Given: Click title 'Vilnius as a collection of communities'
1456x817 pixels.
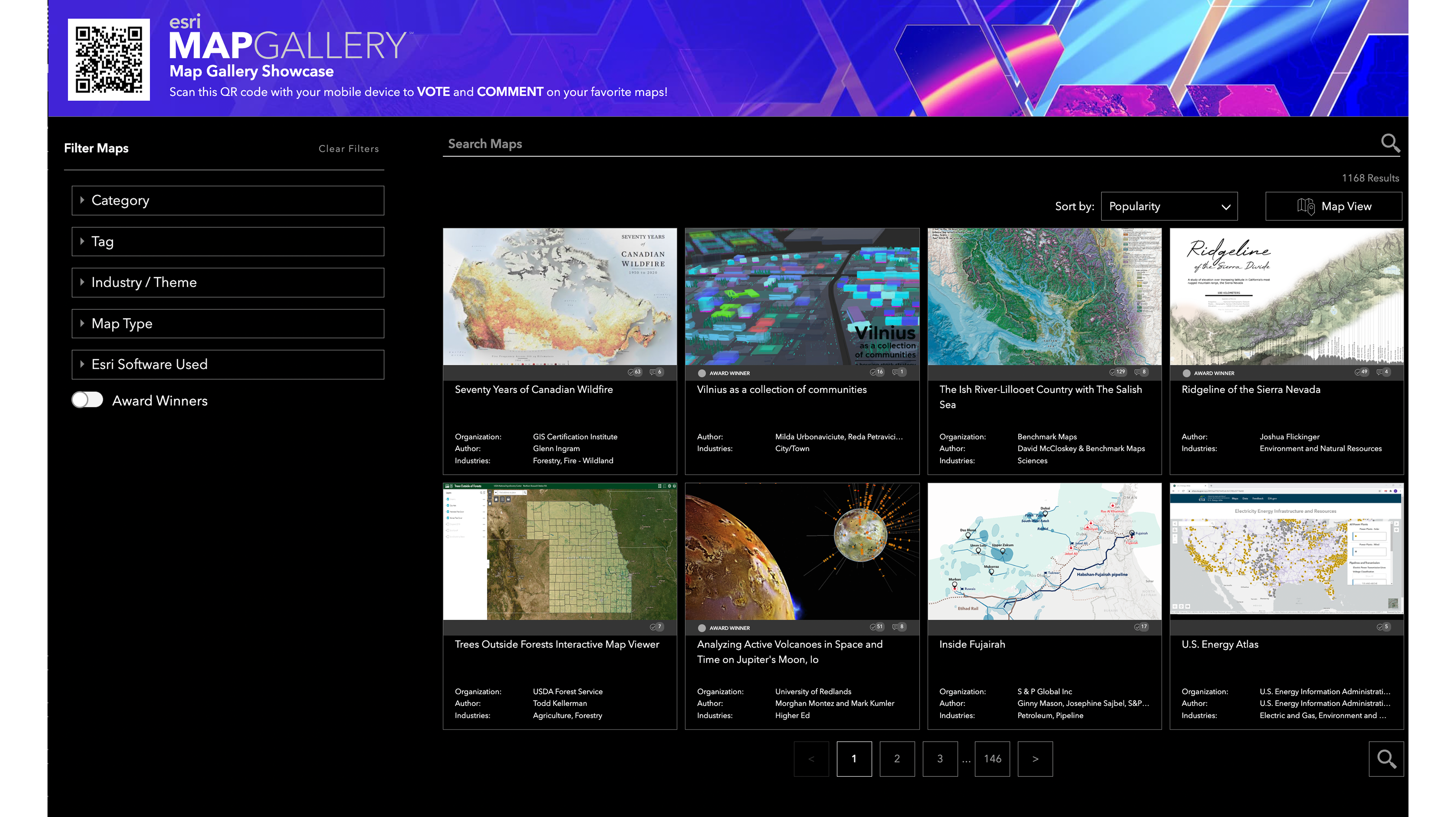Looking at the screenshot, I should 781,390.
